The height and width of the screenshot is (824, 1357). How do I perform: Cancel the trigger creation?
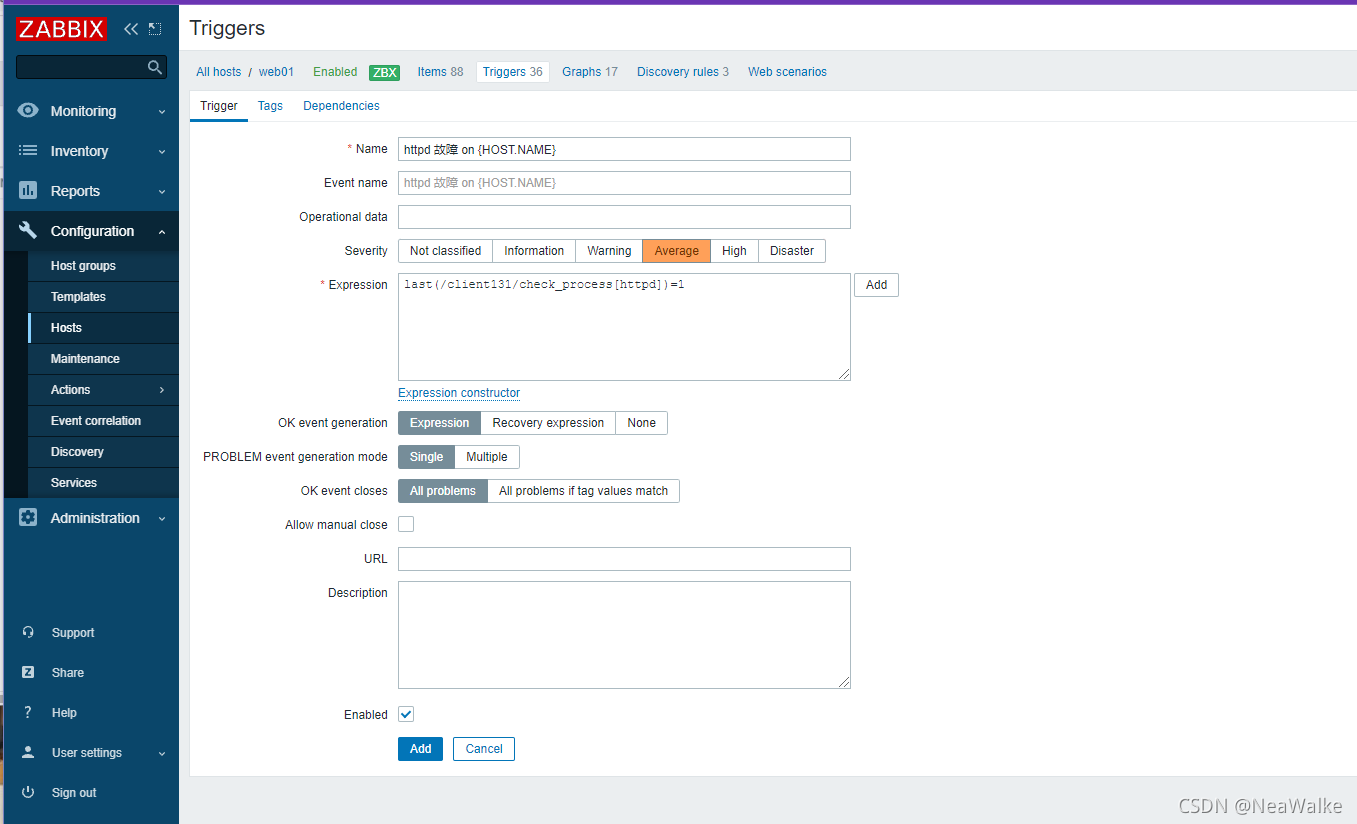tap(484, 749)
